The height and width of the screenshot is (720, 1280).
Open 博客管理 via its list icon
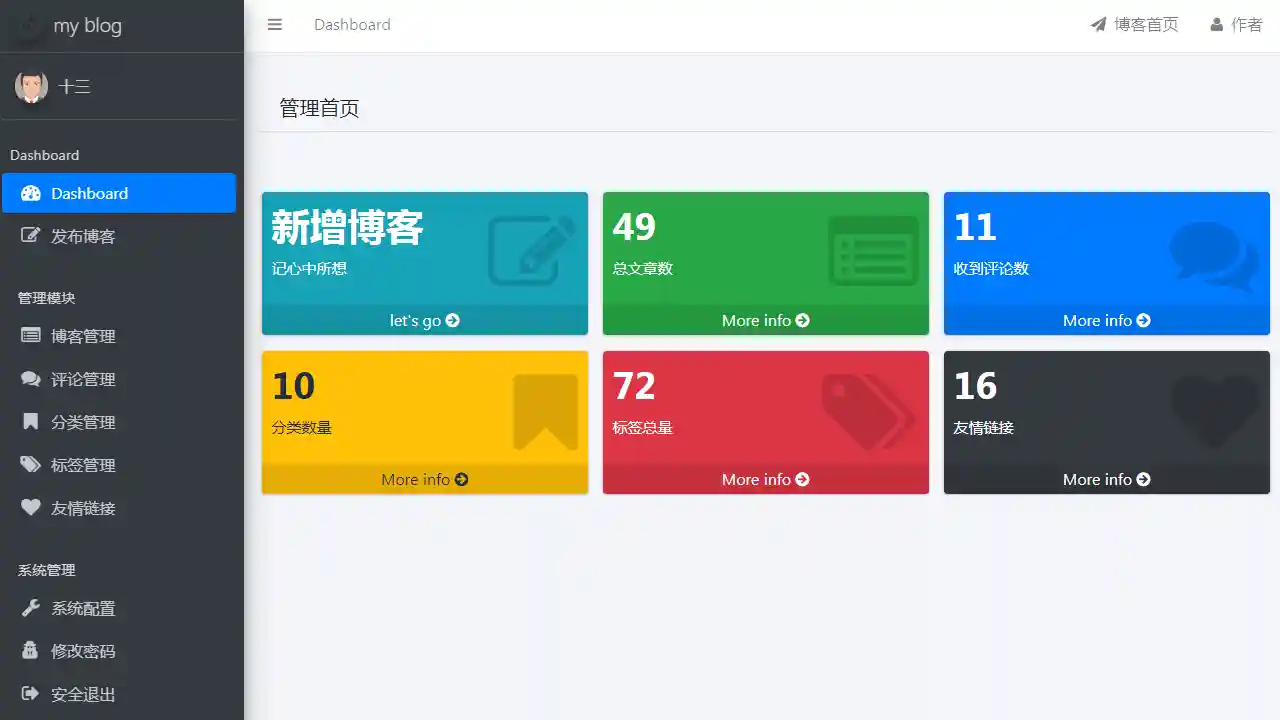30,336
